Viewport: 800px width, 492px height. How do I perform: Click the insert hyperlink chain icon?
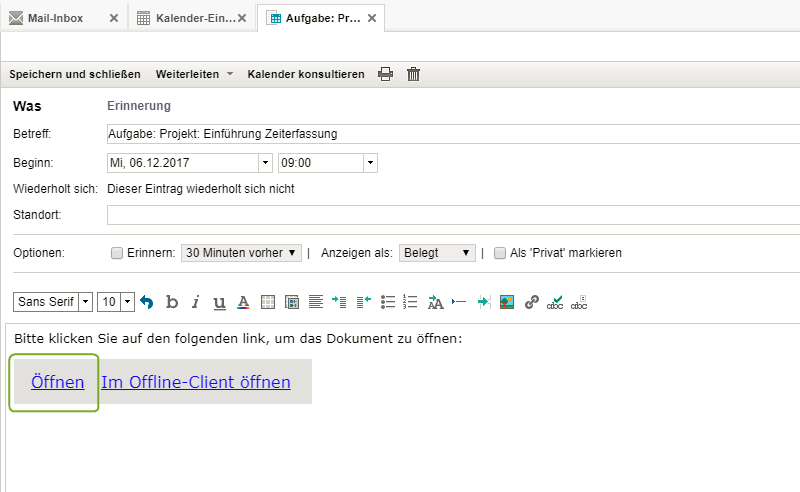[x=532, y=302]
